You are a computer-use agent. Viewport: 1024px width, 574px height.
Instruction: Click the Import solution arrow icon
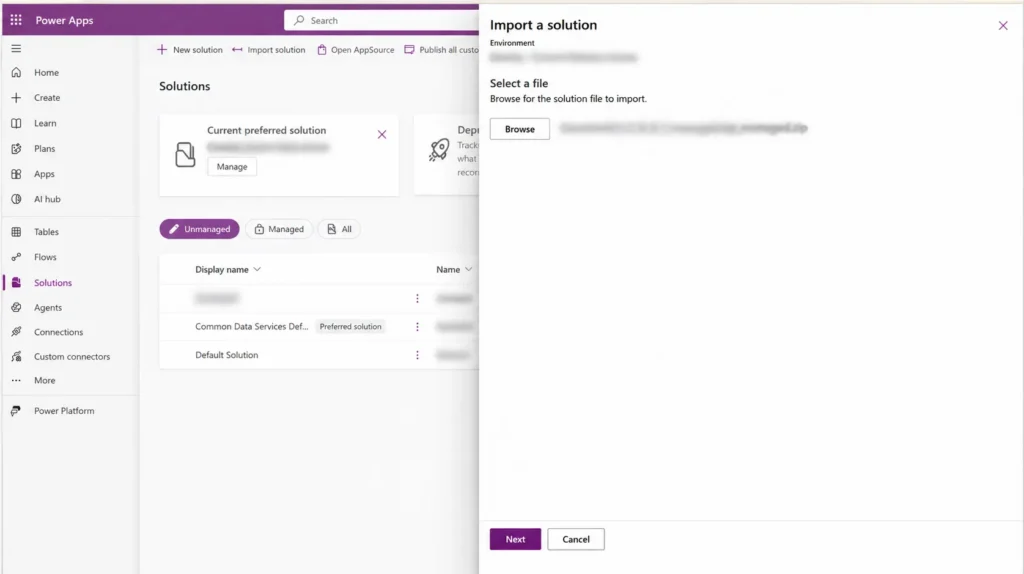[237, 50]
